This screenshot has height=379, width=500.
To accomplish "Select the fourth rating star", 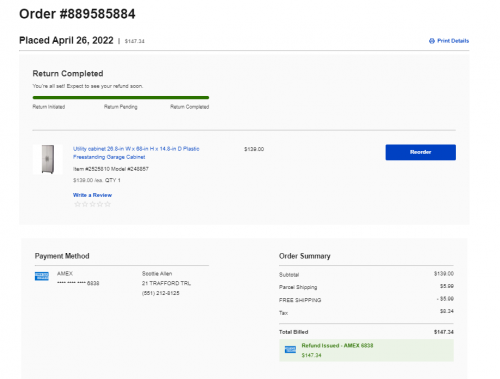I will 100,204.
